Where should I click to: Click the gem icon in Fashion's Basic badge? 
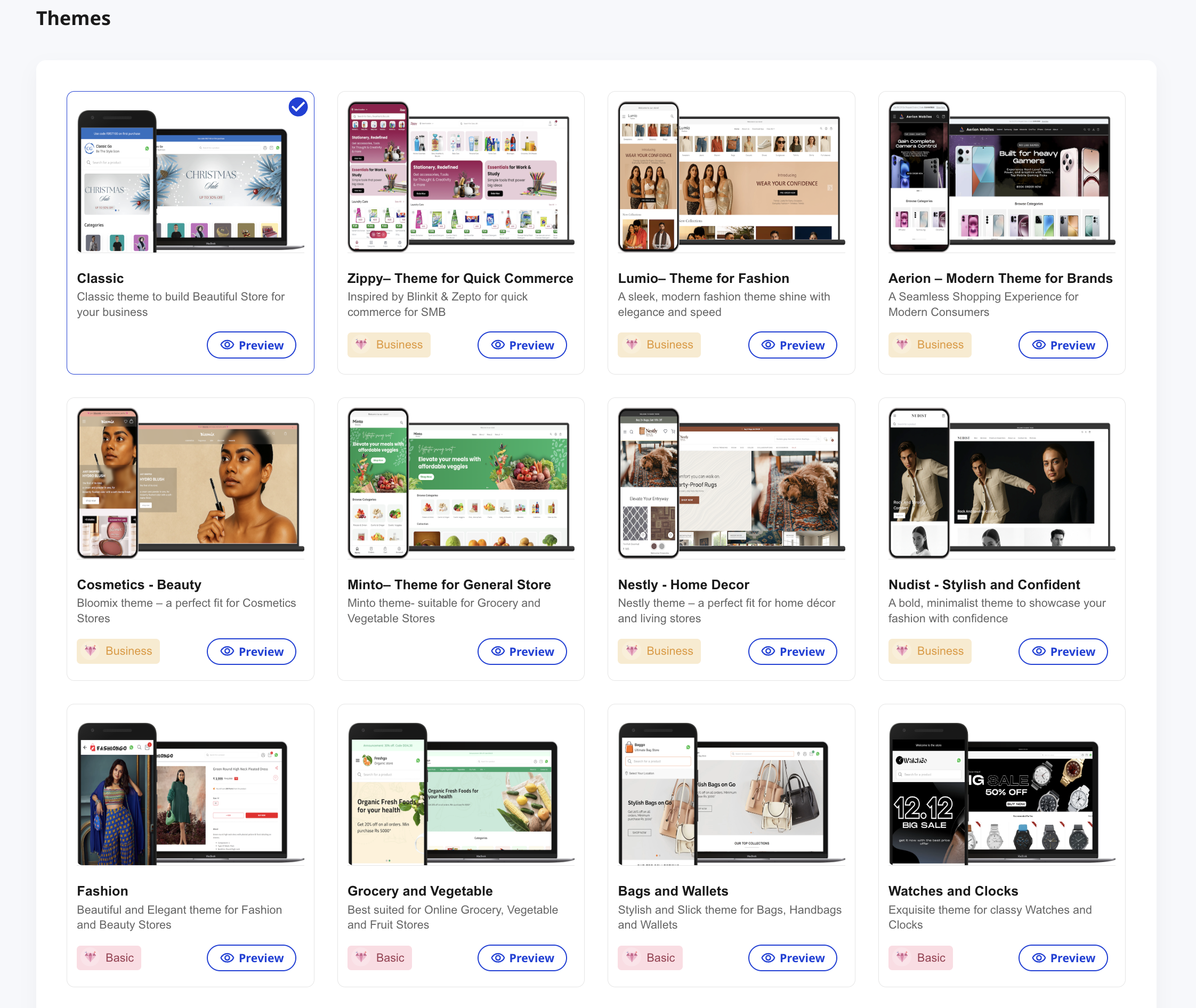(92, 958)
